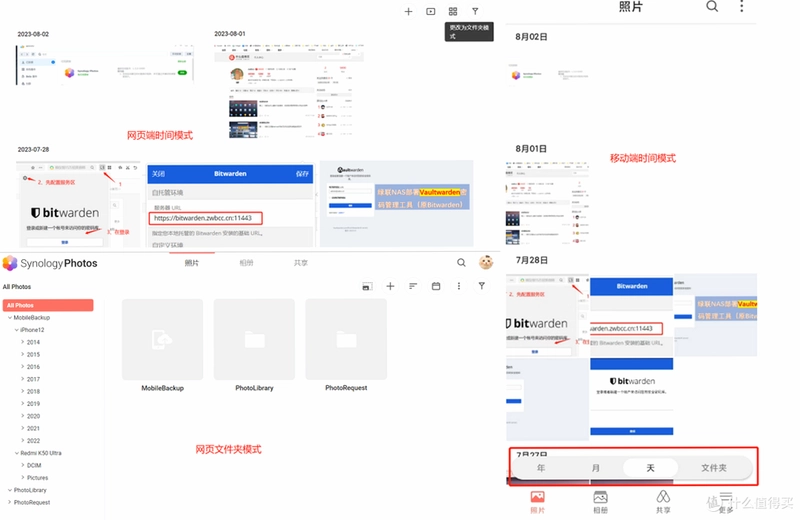
Task: Expand the PhotoLibrary tree node
Action: coord(10,490)
